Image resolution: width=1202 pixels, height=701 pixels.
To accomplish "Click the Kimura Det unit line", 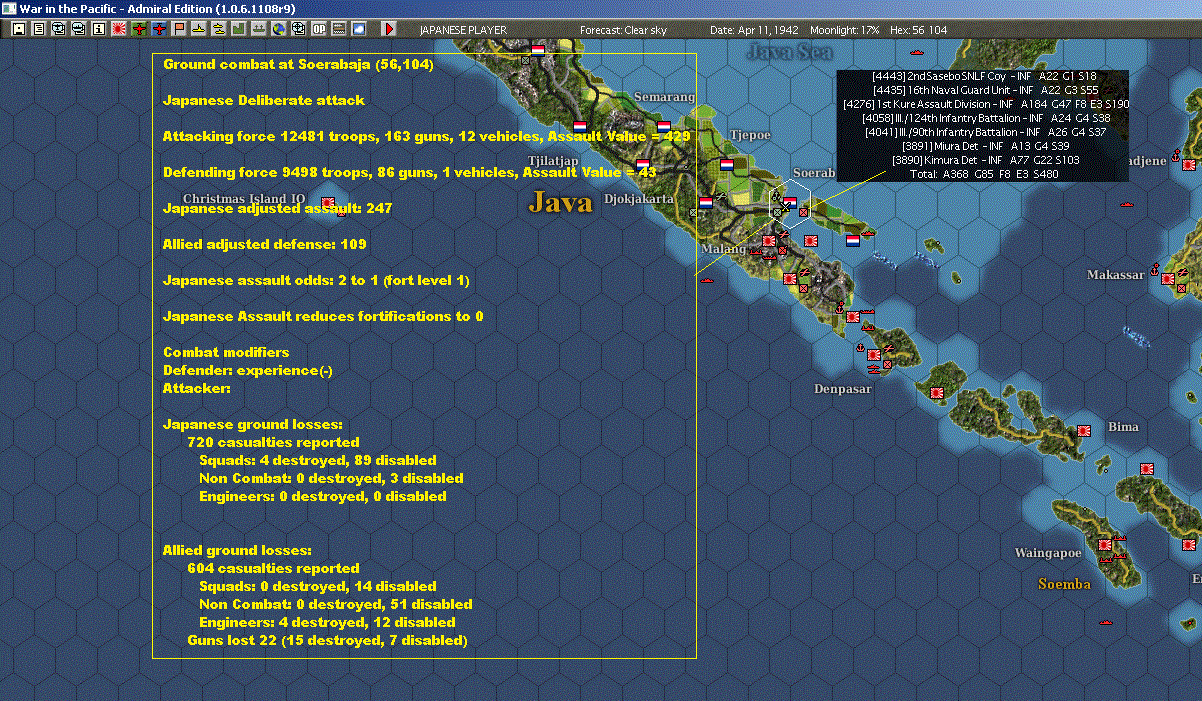I will (x=984, y=160).
